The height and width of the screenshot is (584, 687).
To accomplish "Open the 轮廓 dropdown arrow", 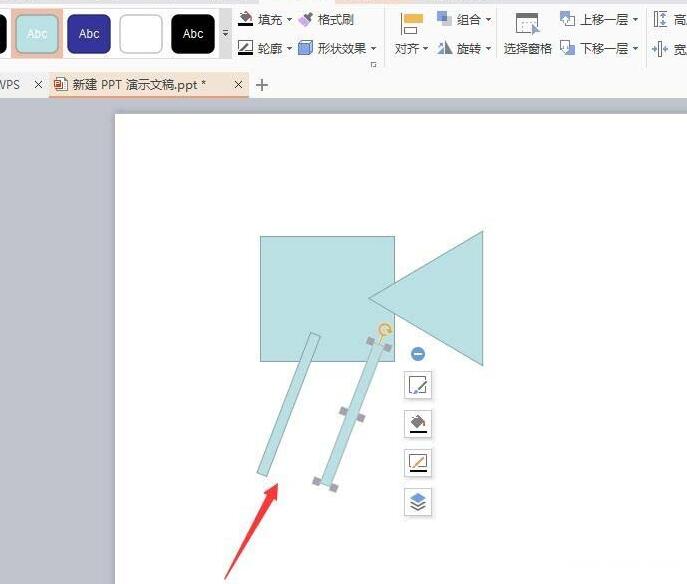I will 289,48.
